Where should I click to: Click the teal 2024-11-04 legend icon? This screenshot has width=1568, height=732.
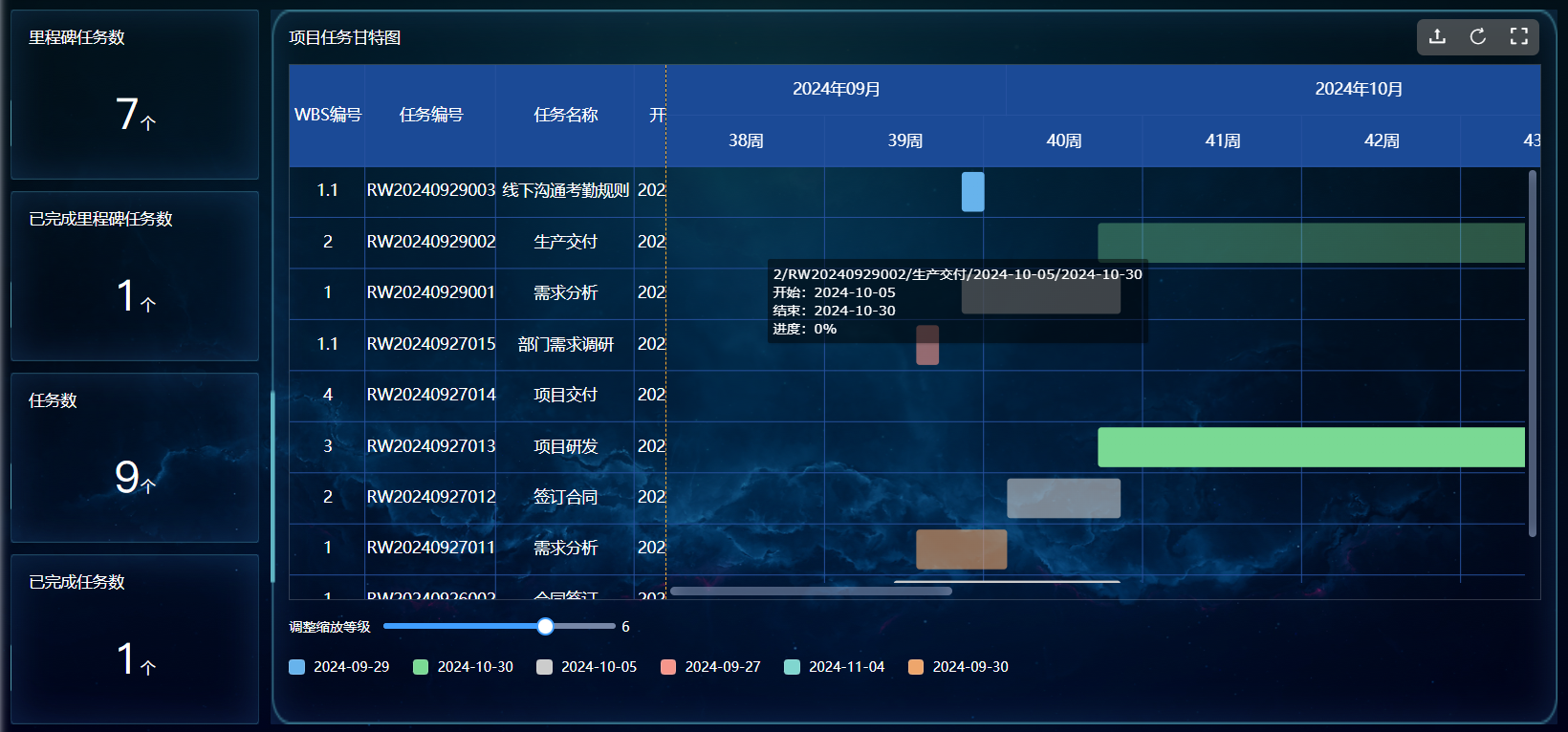(792, 667)
